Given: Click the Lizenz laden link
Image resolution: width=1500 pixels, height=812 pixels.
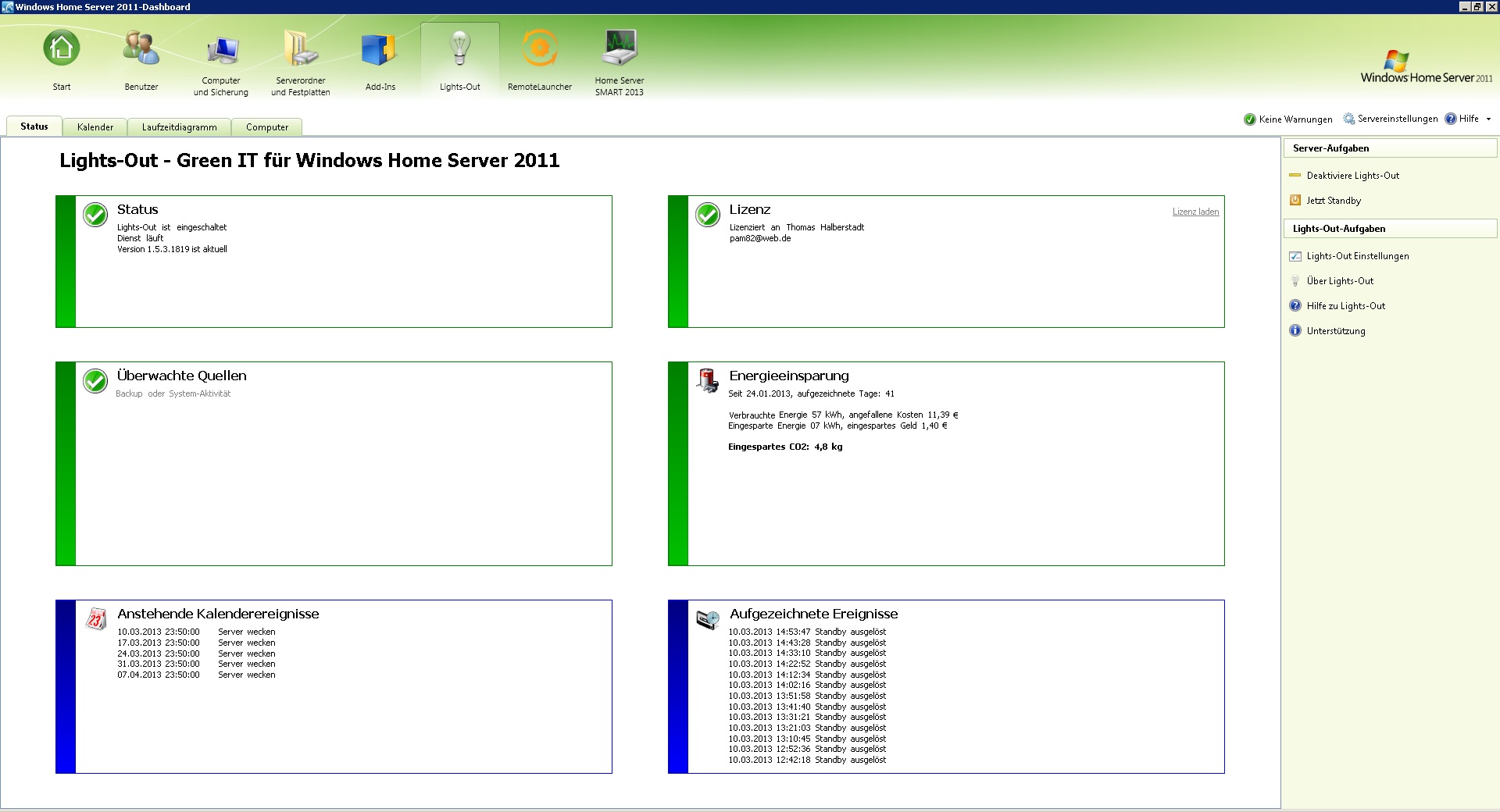Looking at the screenshot, I should pyautogui.click(x=1195, y=212).
